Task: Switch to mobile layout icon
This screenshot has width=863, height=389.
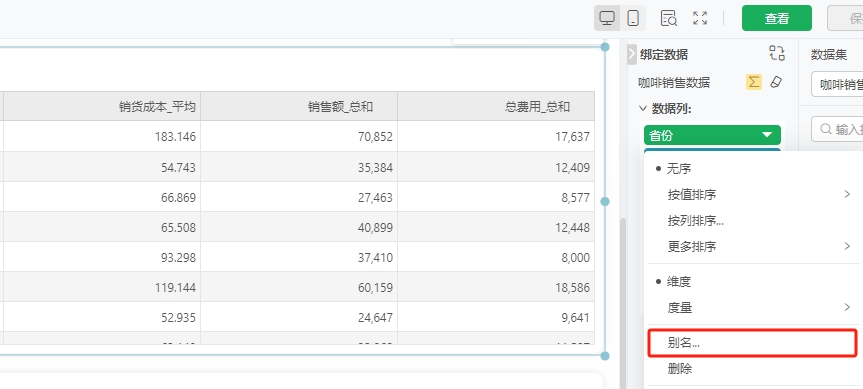Action: [x=633, y=18]
